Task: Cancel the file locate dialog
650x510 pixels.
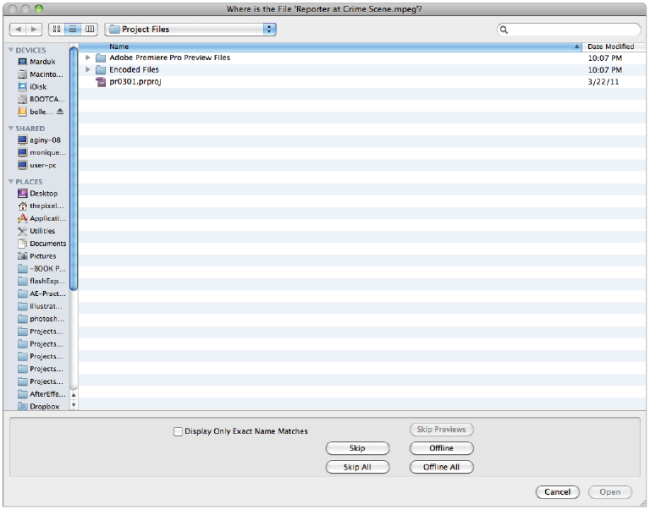Action: [557, 492]
